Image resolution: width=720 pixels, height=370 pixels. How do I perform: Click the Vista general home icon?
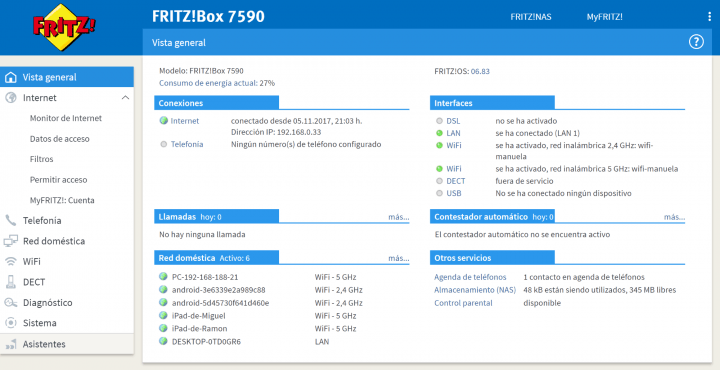[x=11, y=77]
